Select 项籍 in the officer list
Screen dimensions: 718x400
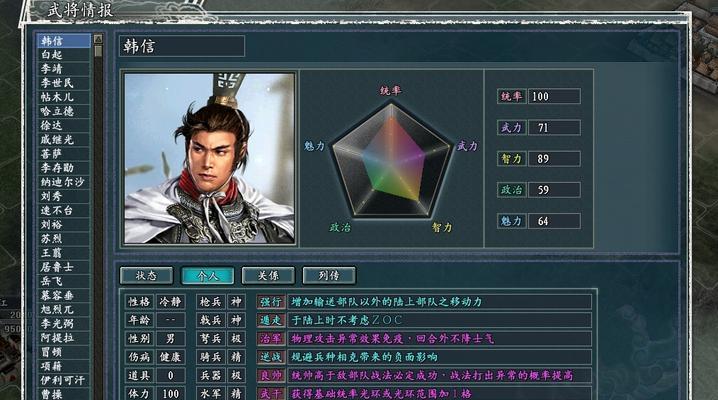[x=64, y=367]
